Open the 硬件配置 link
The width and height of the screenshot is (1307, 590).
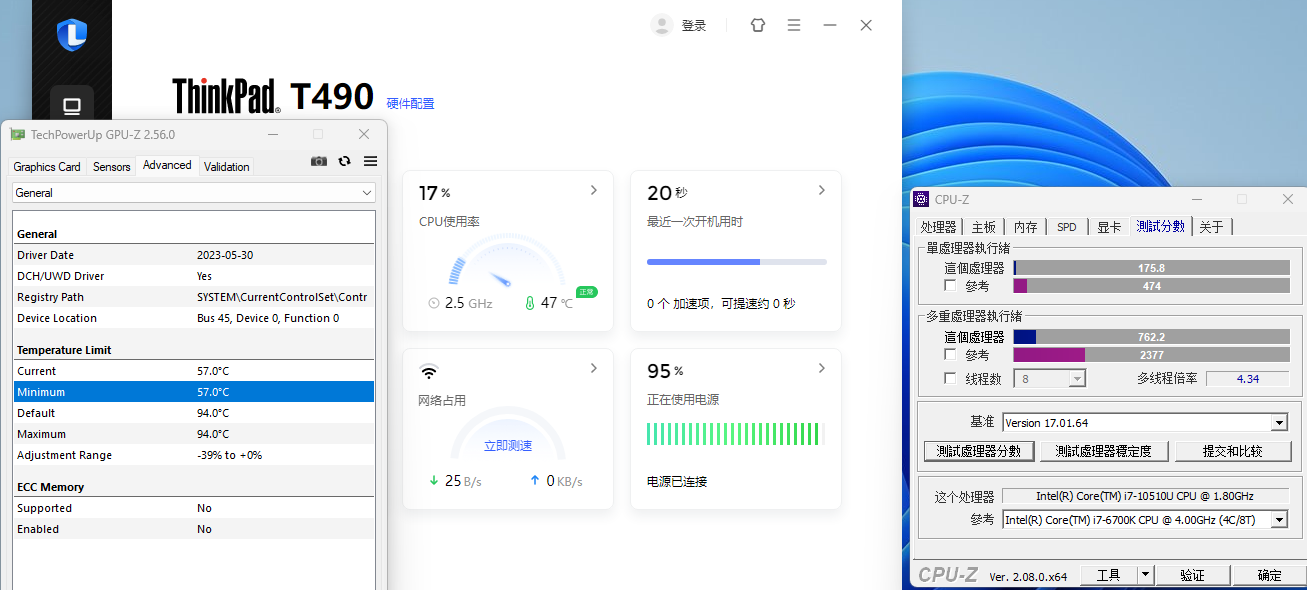pyautogui.click(x=411, y=103)
